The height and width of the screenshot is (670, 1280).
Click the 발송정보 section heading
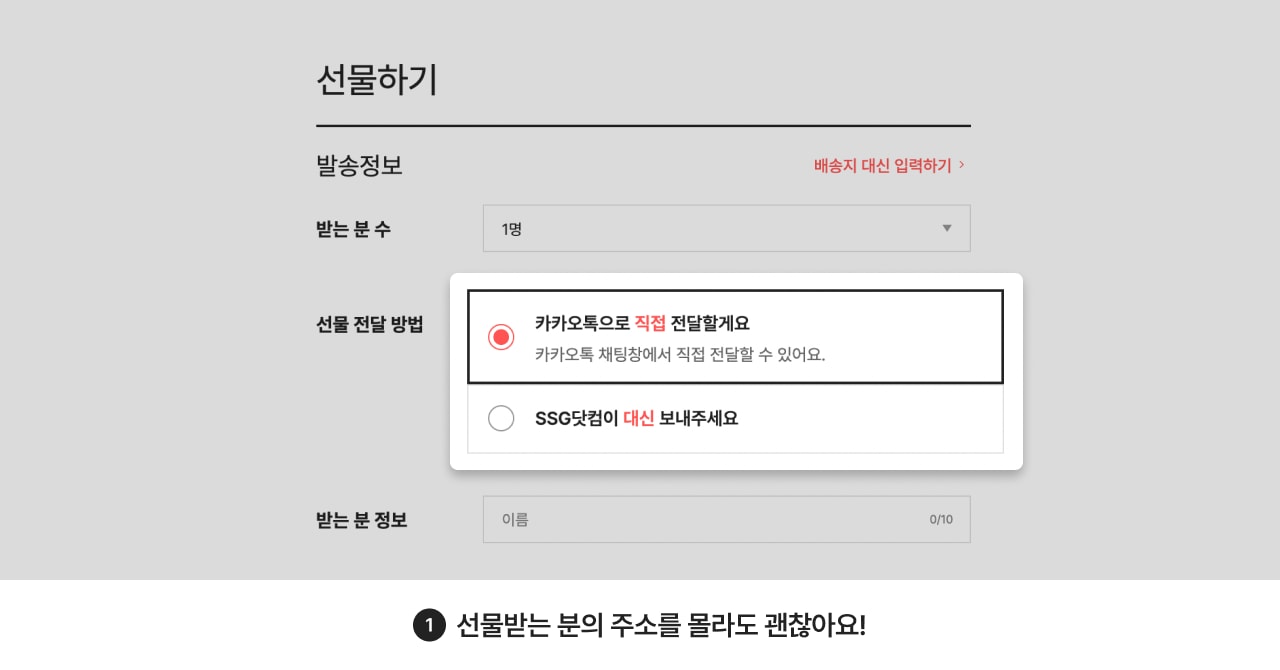[356, 166]
